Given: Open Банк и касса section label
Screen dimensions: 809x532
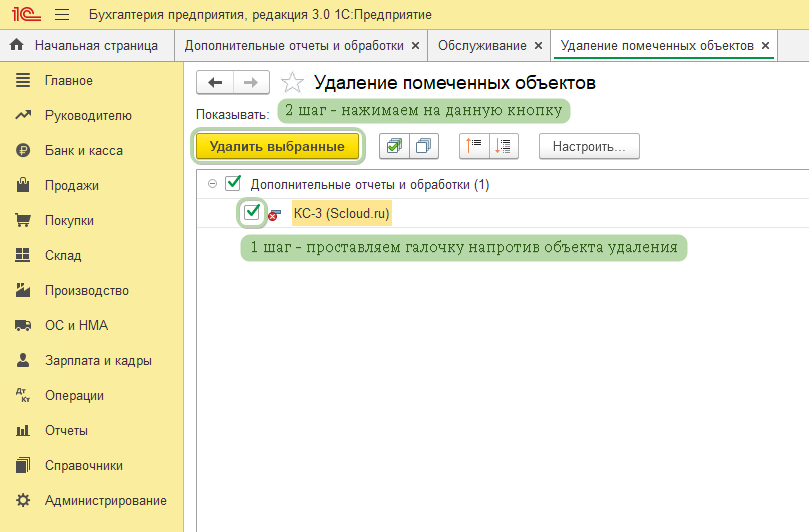Looking at the screenshot, I should pos(84,151).
